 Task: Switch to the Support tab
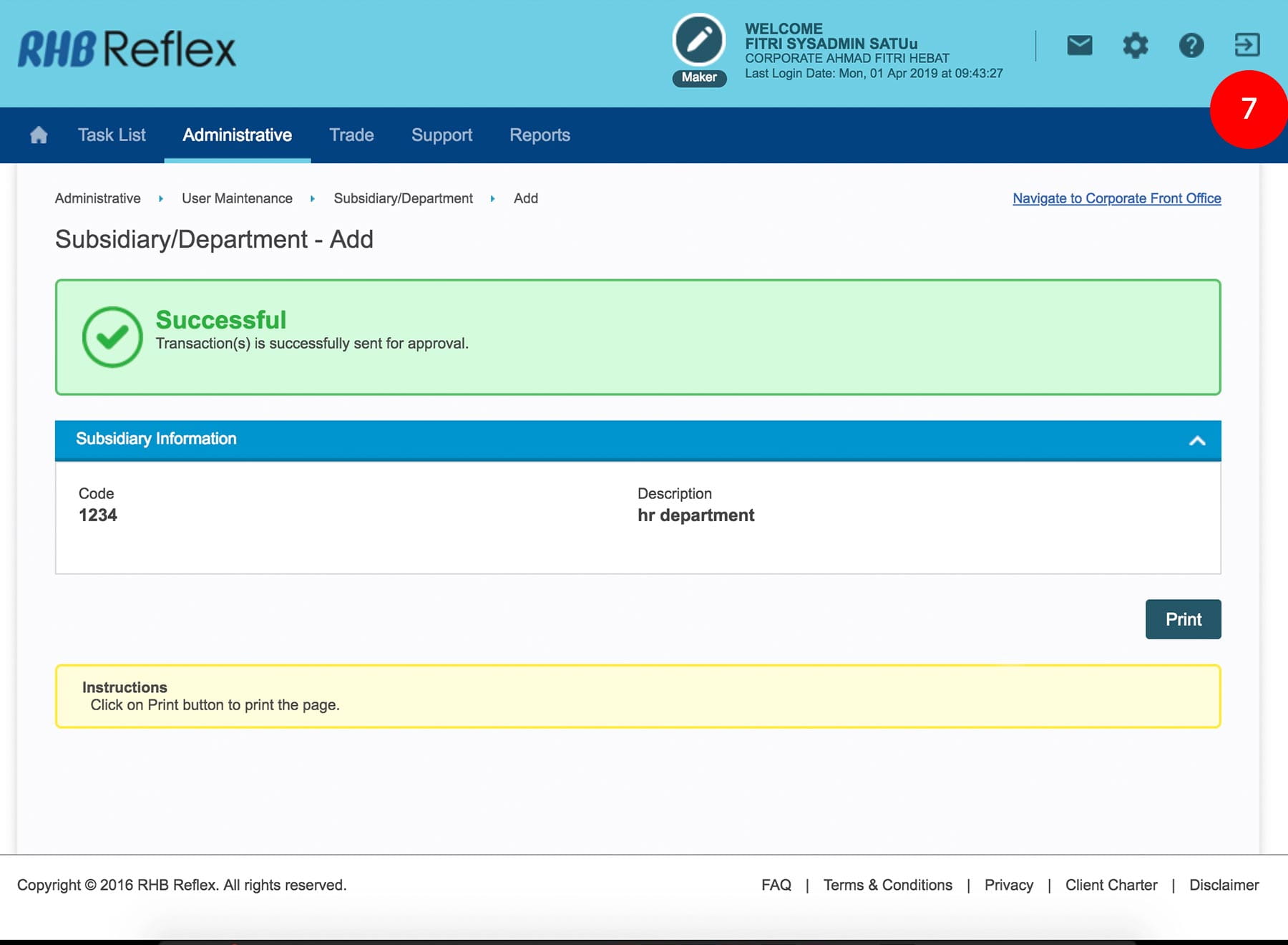441,135
